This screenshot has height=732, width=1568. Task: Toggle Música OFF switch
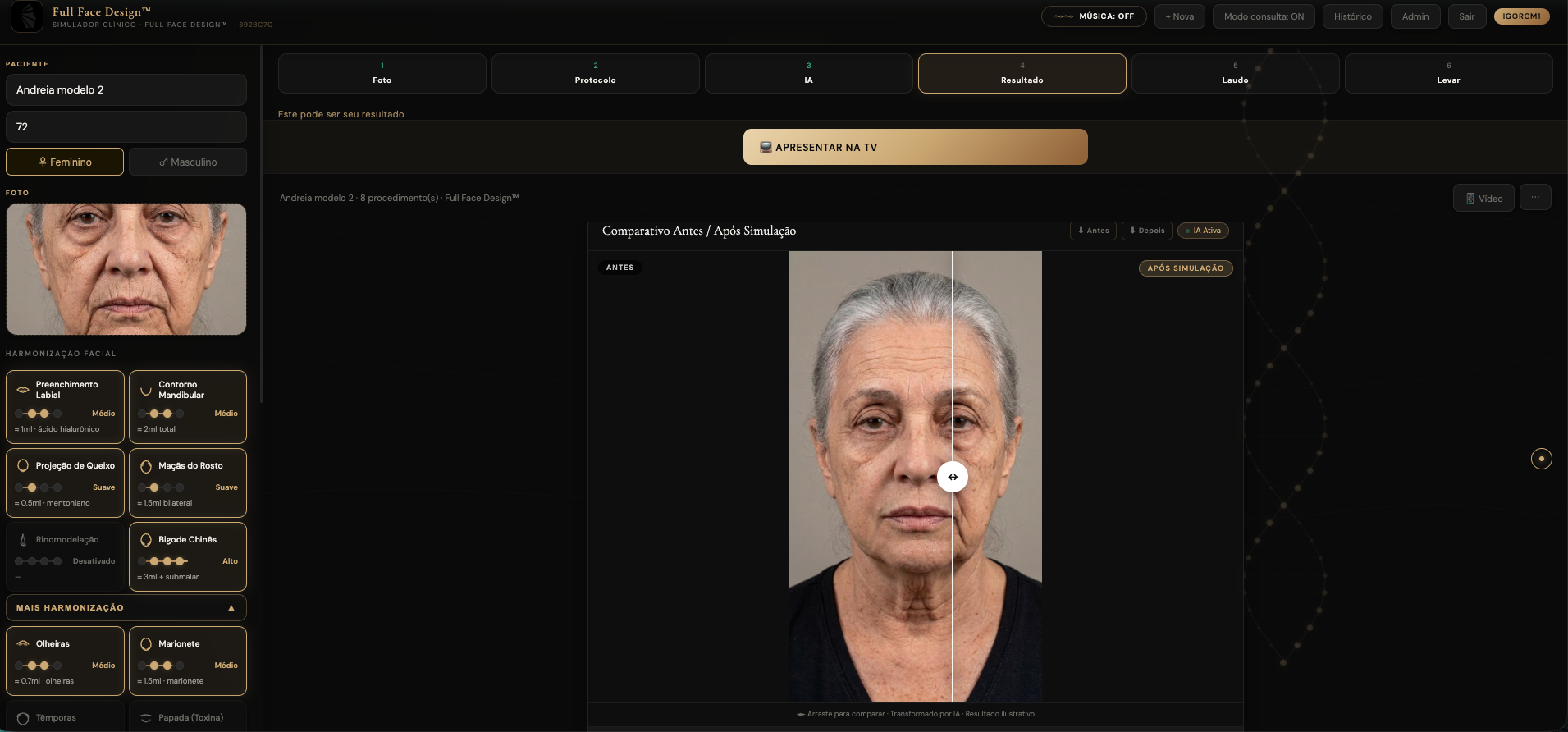click(1094, 16)
